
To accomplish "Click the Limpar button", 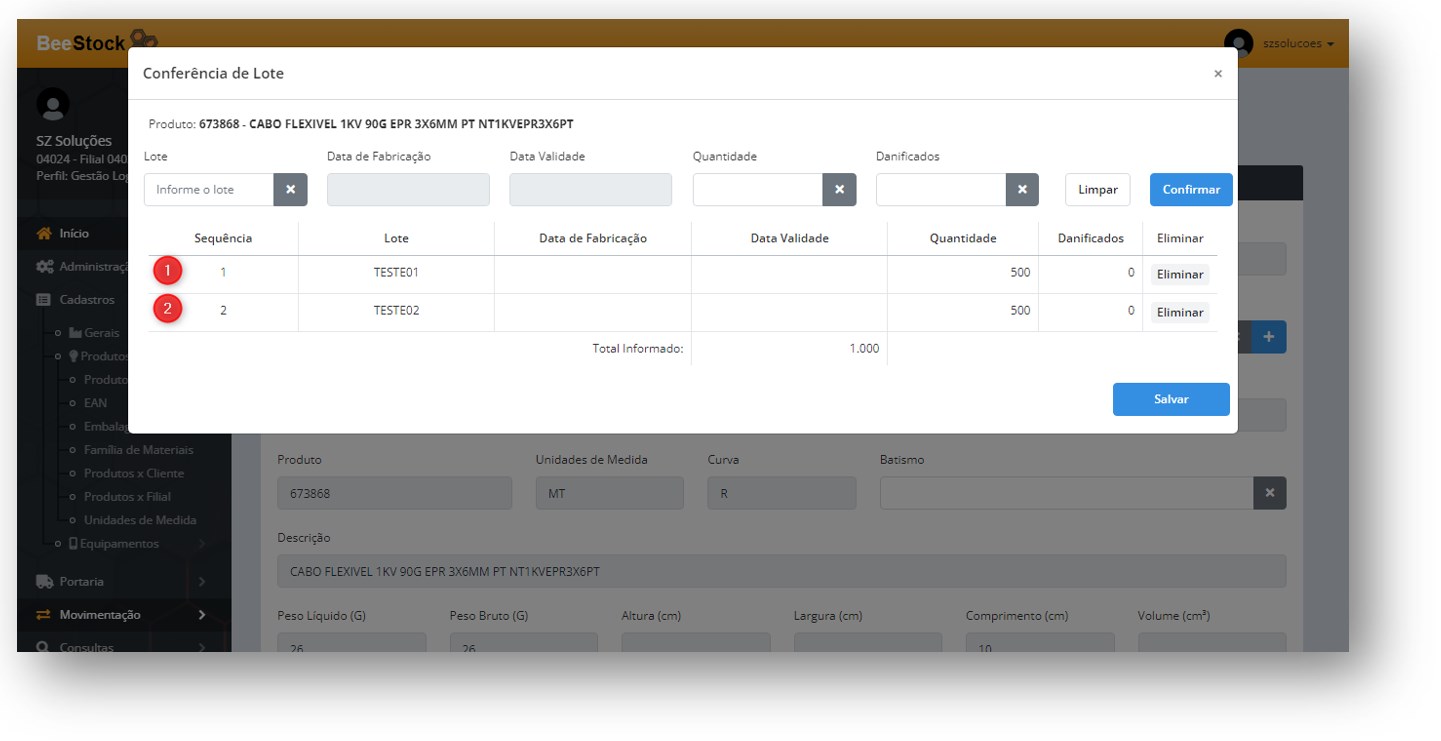I will click(1097, 190).
